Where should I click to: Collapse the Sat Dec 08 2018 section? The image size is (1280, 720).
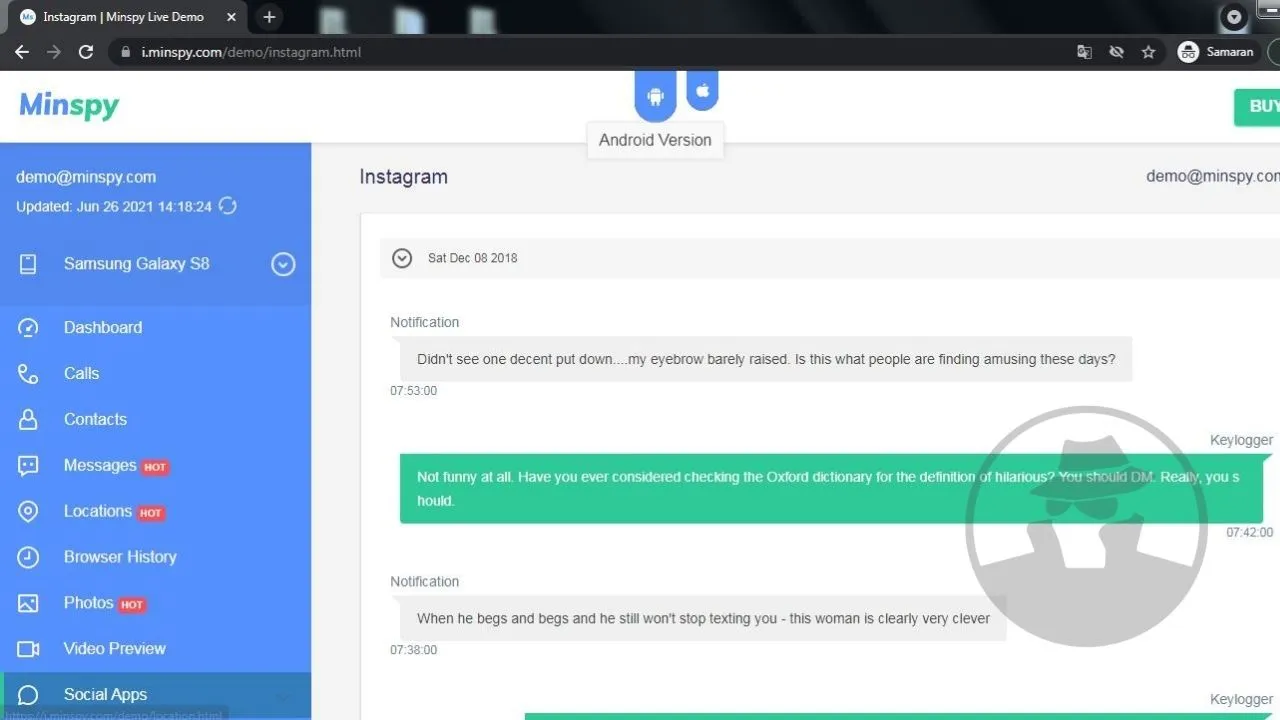402,258
